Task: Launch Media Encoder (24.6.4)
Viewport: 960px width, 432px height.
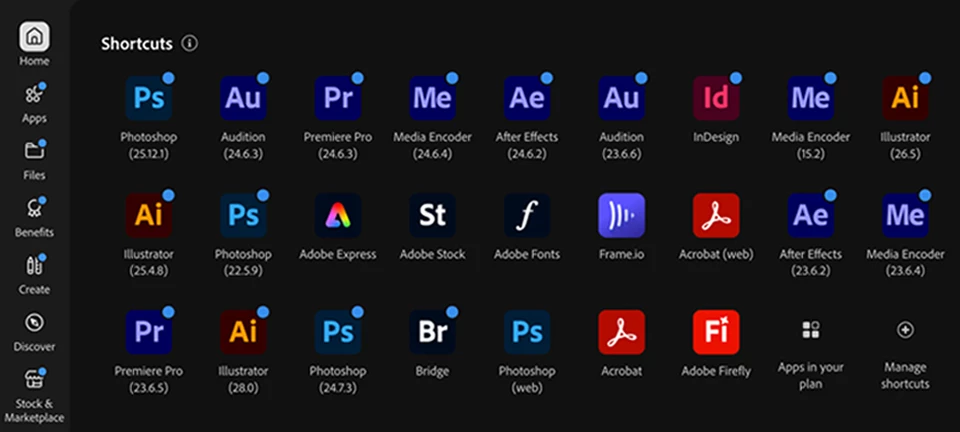Action: 432,99
